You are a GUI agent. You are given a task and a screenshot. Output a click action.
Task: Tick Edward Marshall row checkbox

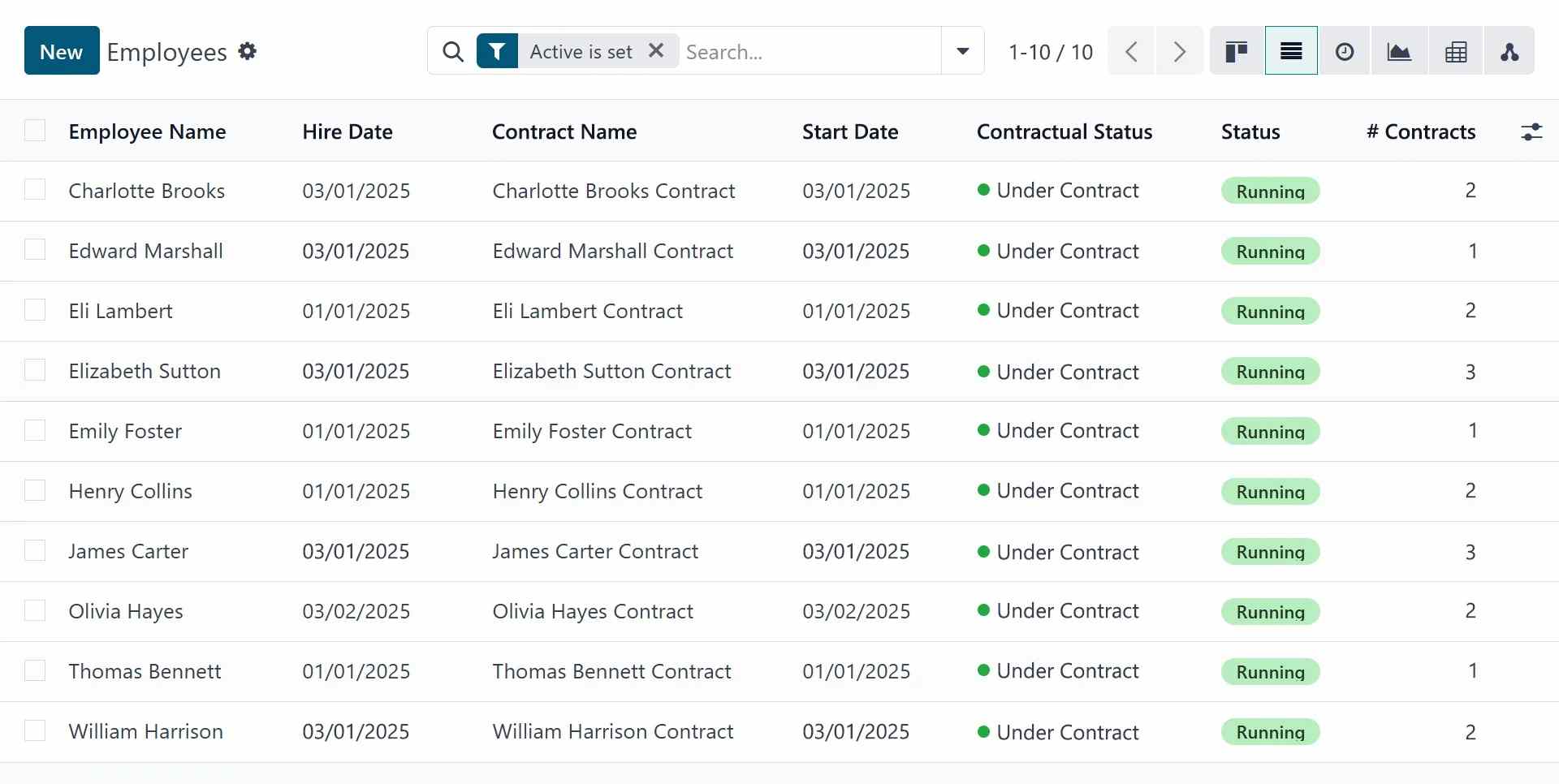click(x=35, y=250)
